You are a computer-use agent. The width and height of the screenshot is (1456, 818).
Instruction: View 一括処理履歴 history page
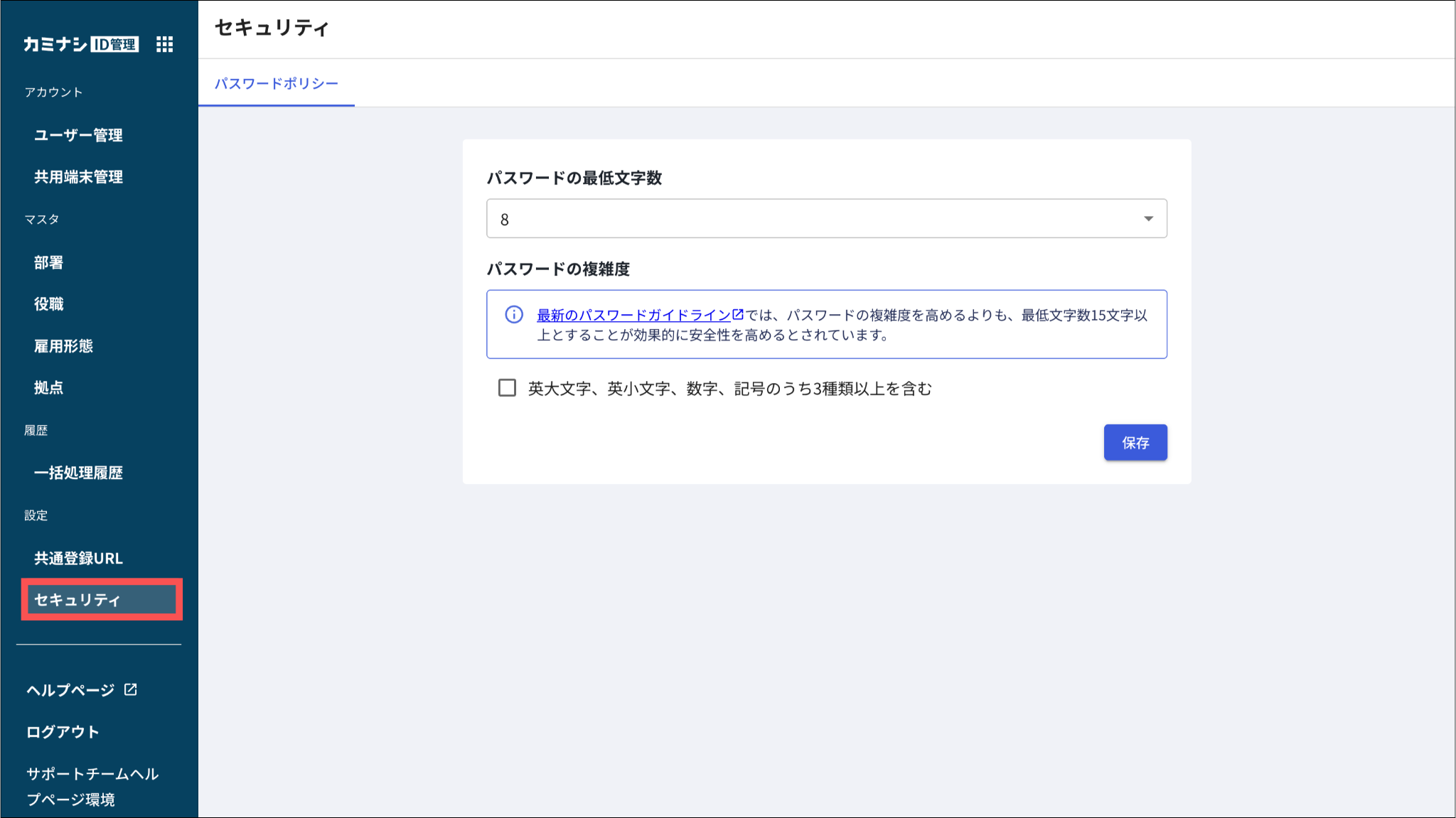(78, 473)
